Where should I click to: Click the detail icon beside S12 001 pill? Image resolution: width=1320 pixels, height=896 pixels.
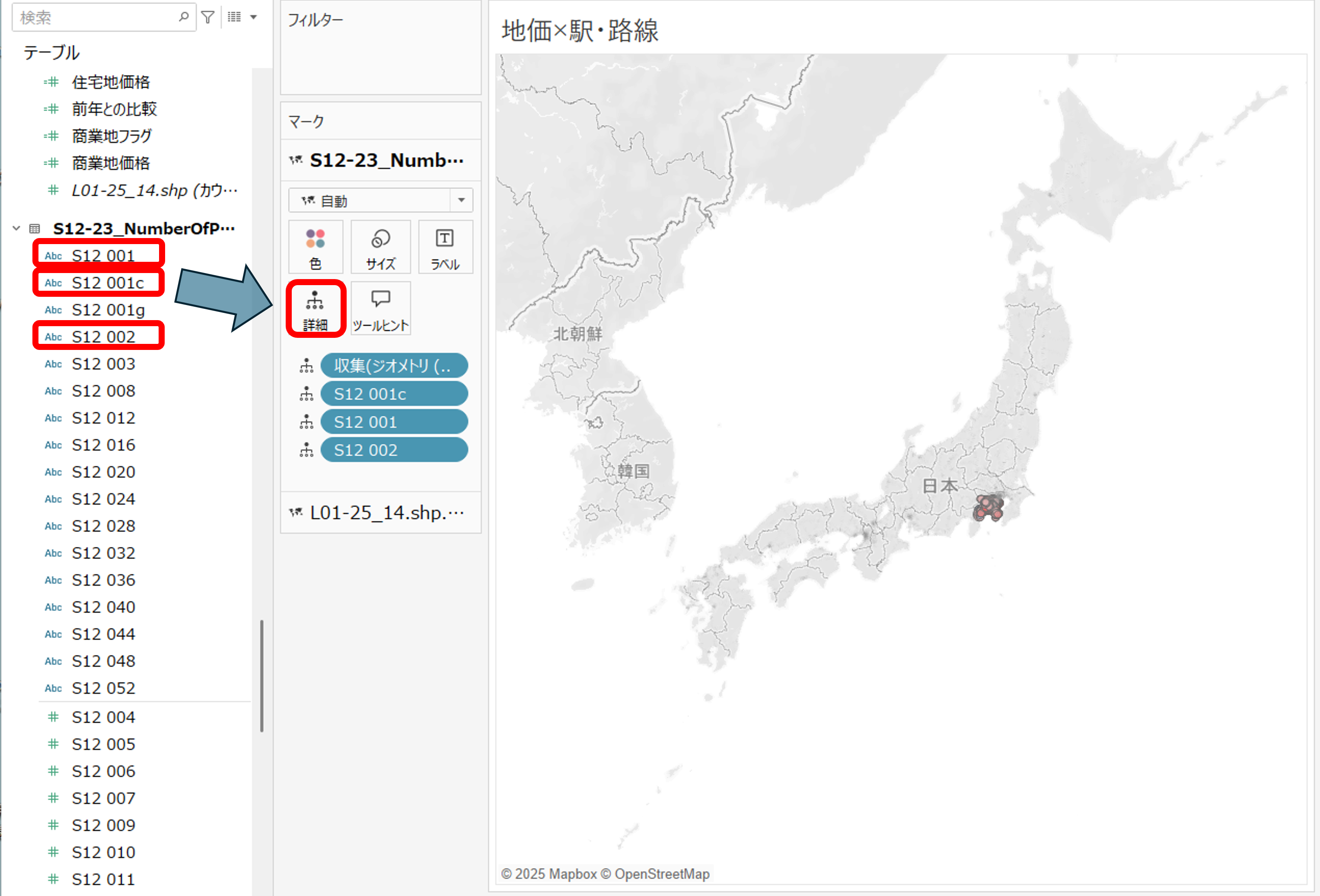[307, 422]
